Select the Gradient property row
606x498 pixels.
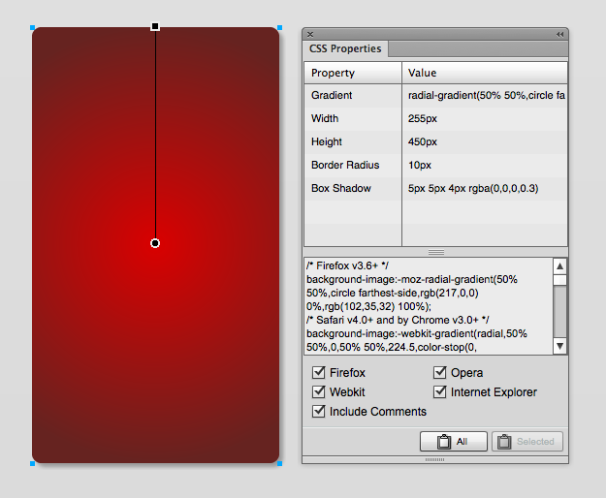point(436,95)
